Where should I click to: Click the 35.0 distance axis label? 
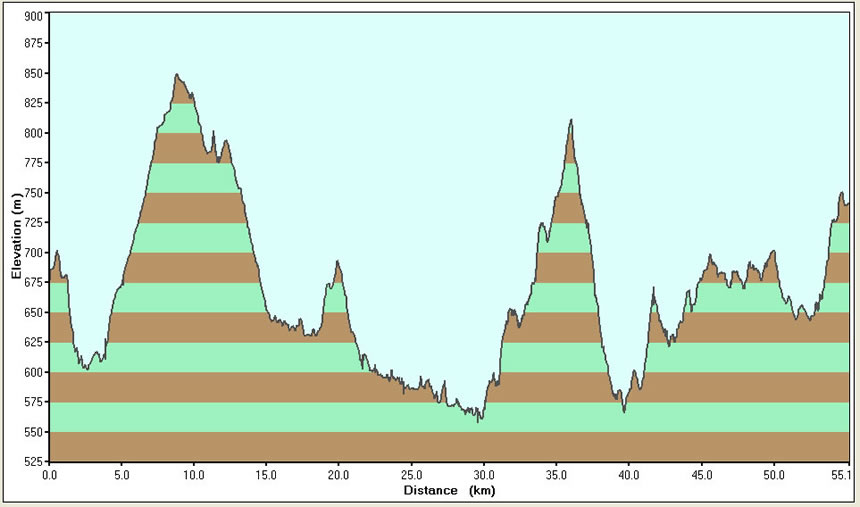pyautogui.click(x=556, y=475)
